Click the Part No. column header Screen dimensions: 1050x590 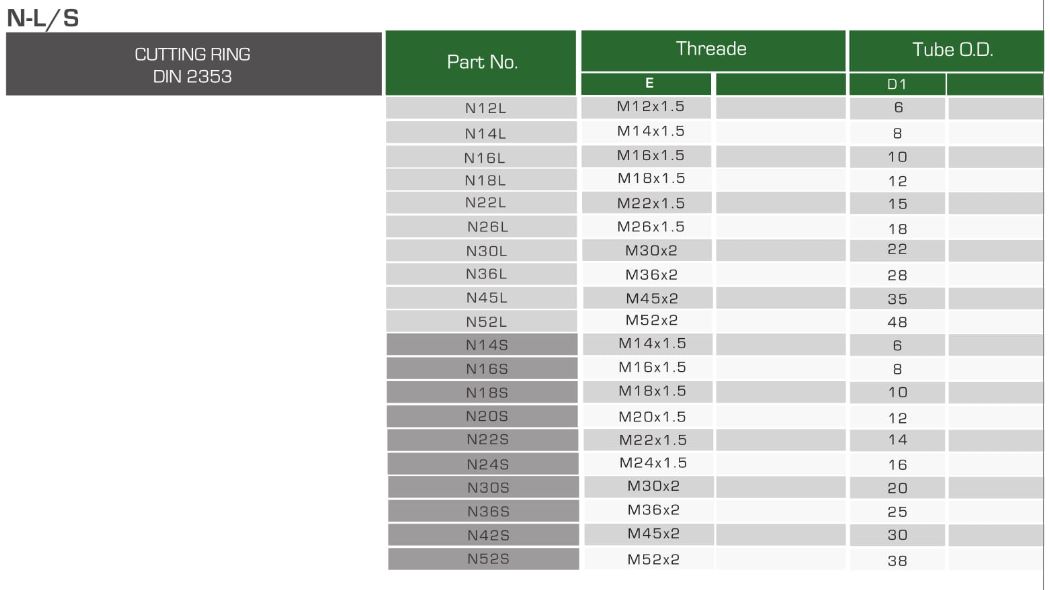[x=481, y=62]
